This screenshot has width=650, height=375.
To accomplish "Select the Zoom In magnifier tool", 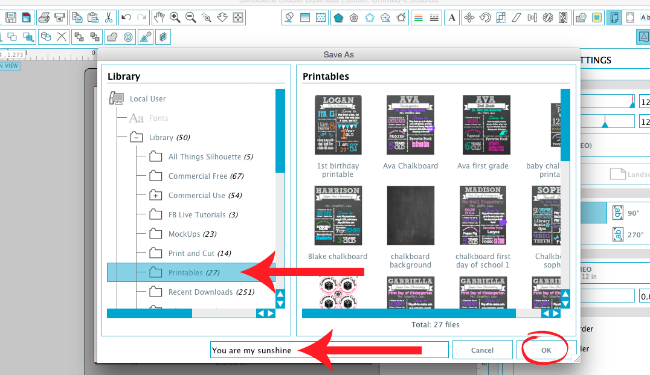I will tap(175, 17).
